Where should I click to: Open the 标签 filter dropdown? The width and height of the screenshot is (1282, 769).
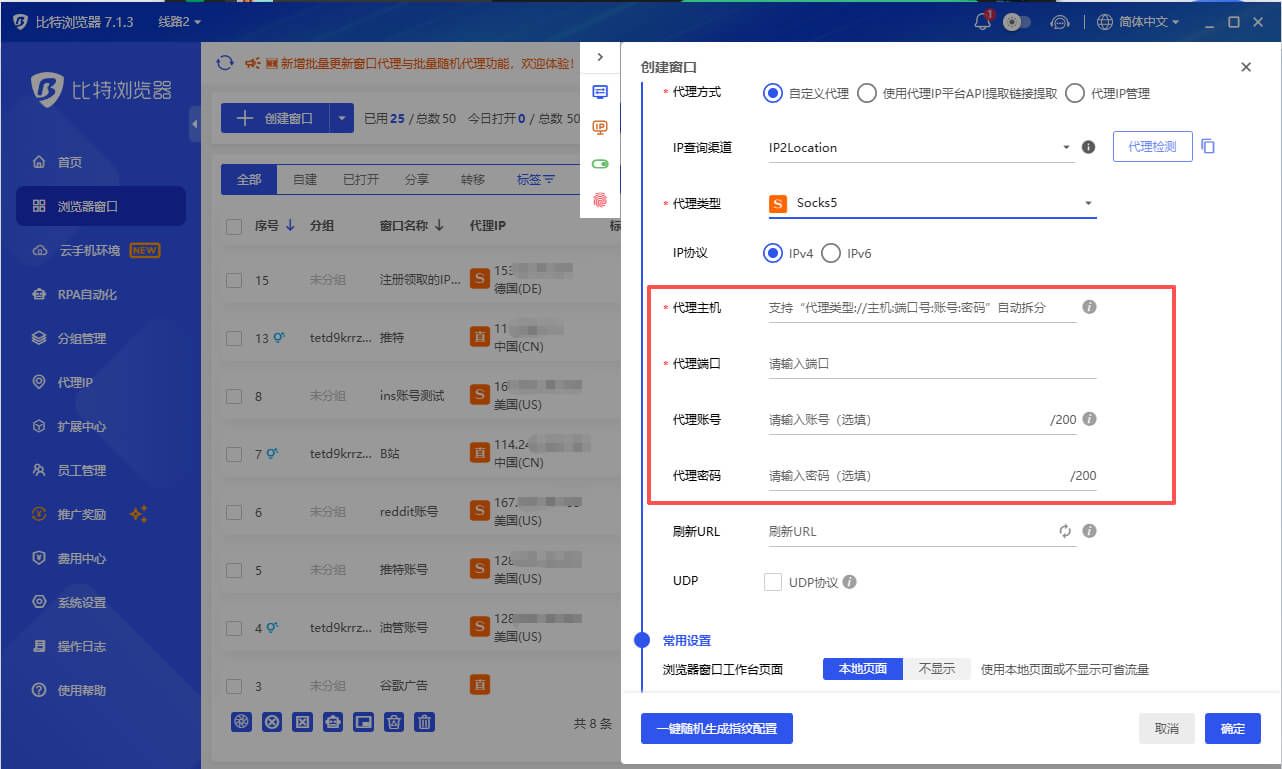(x=535, y=179)
